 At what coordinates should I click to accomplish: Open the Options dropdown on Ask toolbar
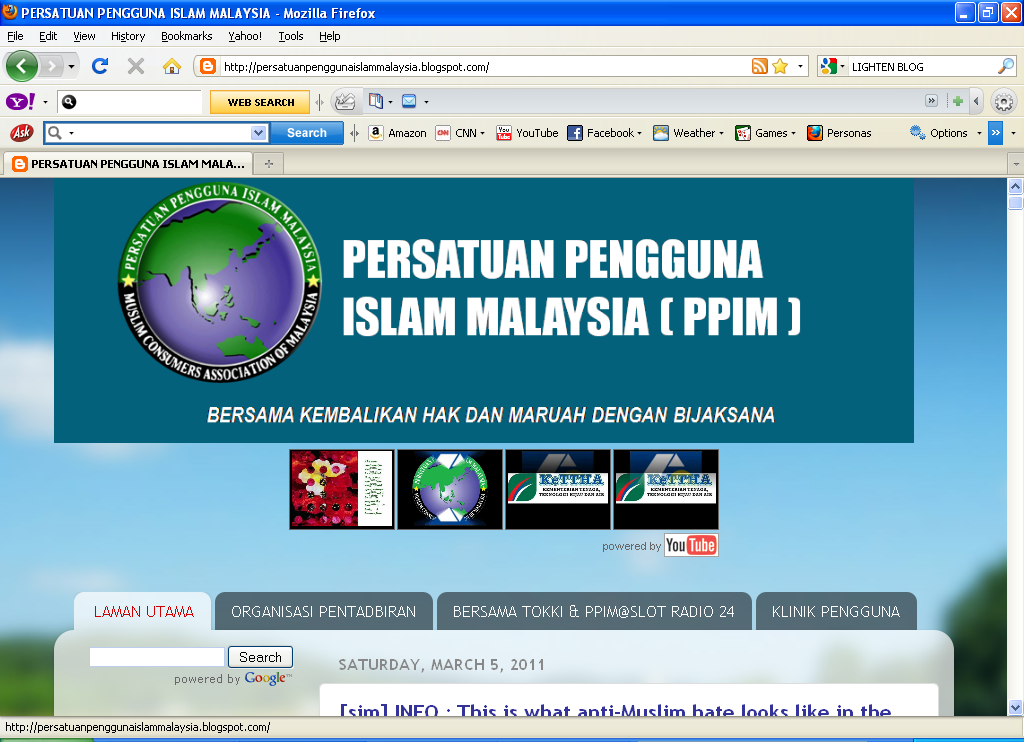[x=979, y=133]
